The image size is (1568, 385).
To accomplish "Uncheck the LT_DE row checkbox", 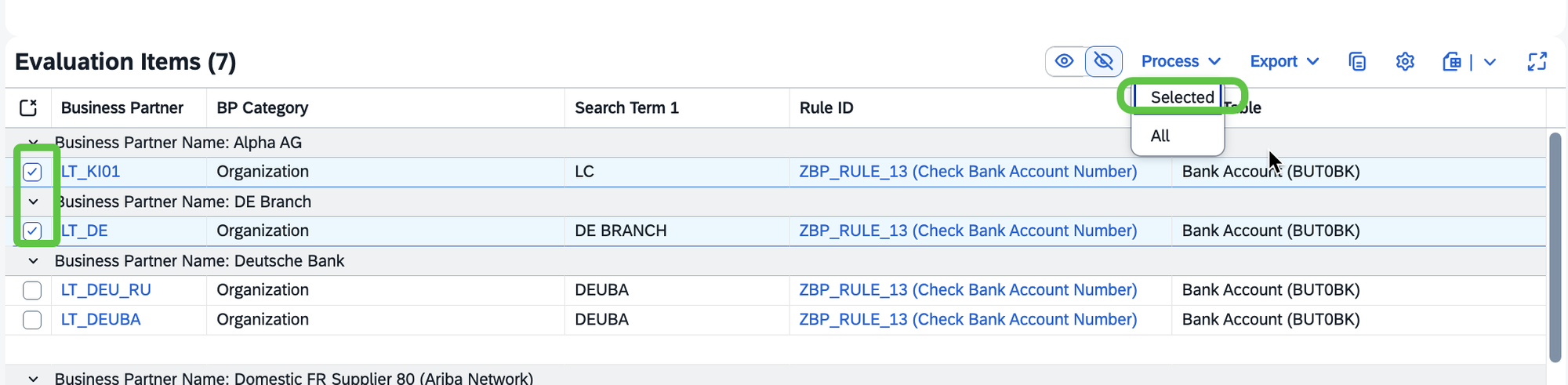I will 32,231.
